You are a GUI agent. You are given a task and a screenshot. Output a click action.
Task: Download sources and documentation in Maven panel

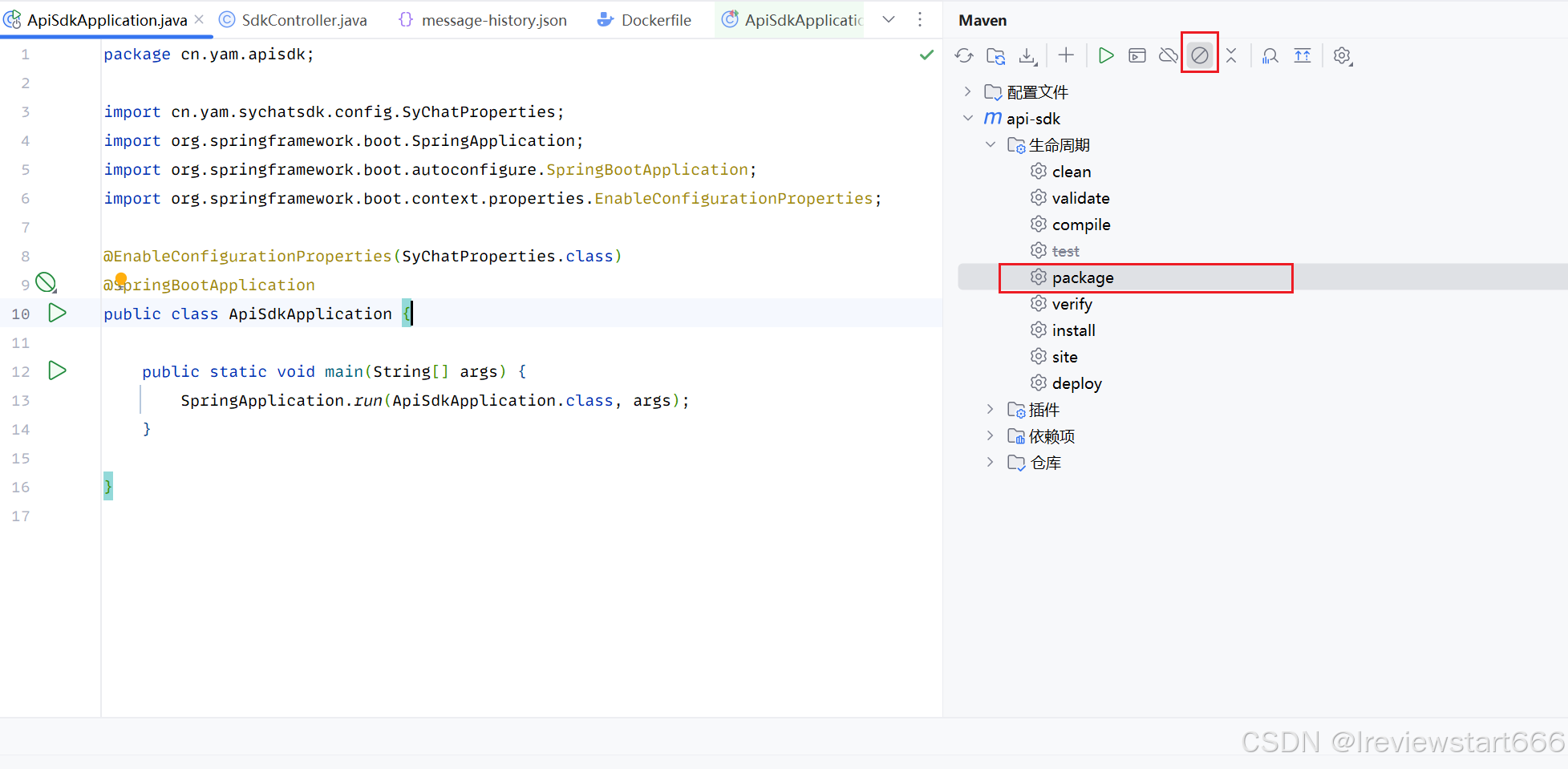click(x=1027, y=55)
